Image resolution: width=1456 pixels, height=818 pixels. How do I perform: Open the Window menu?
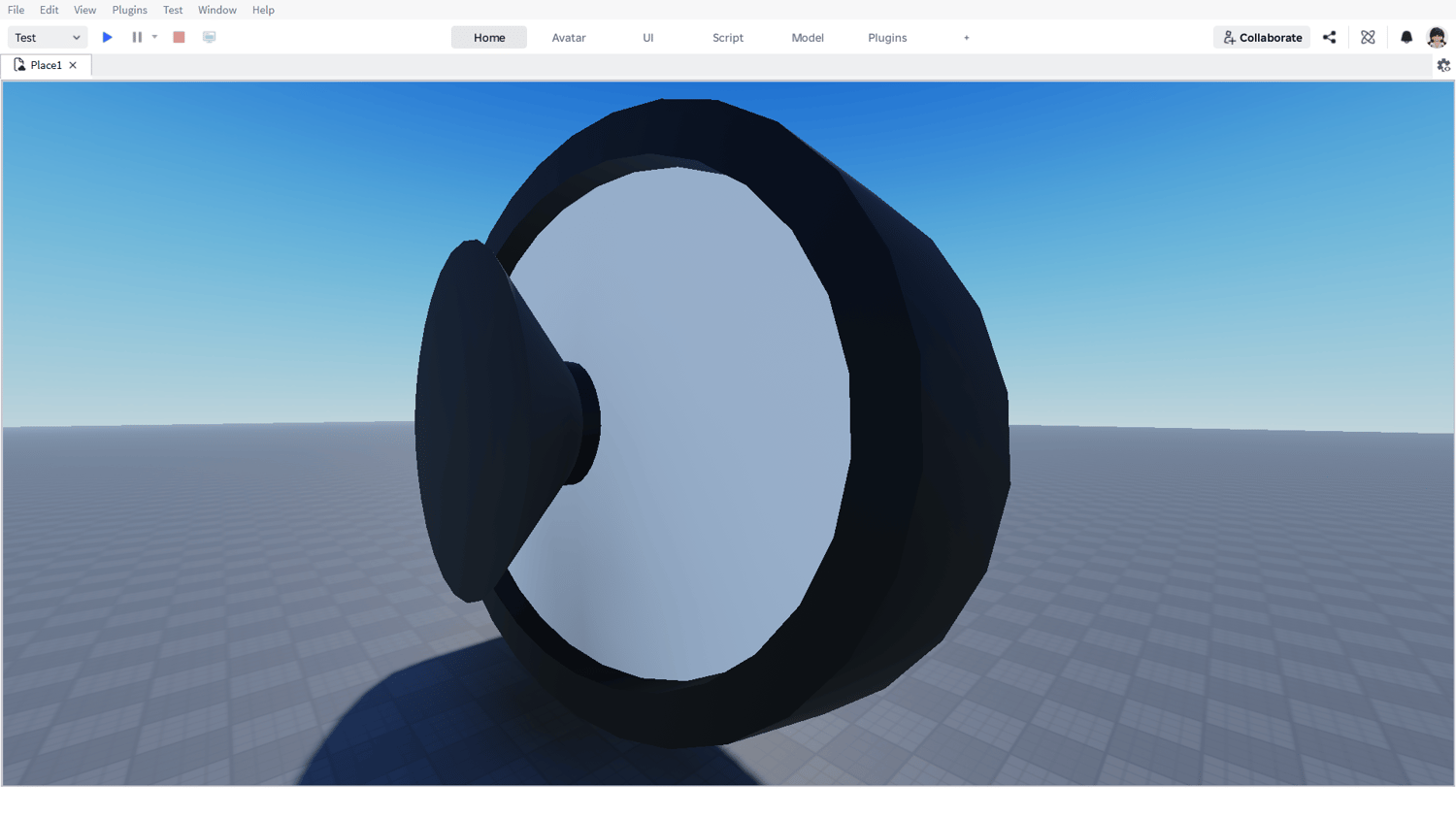click(217, 10)
